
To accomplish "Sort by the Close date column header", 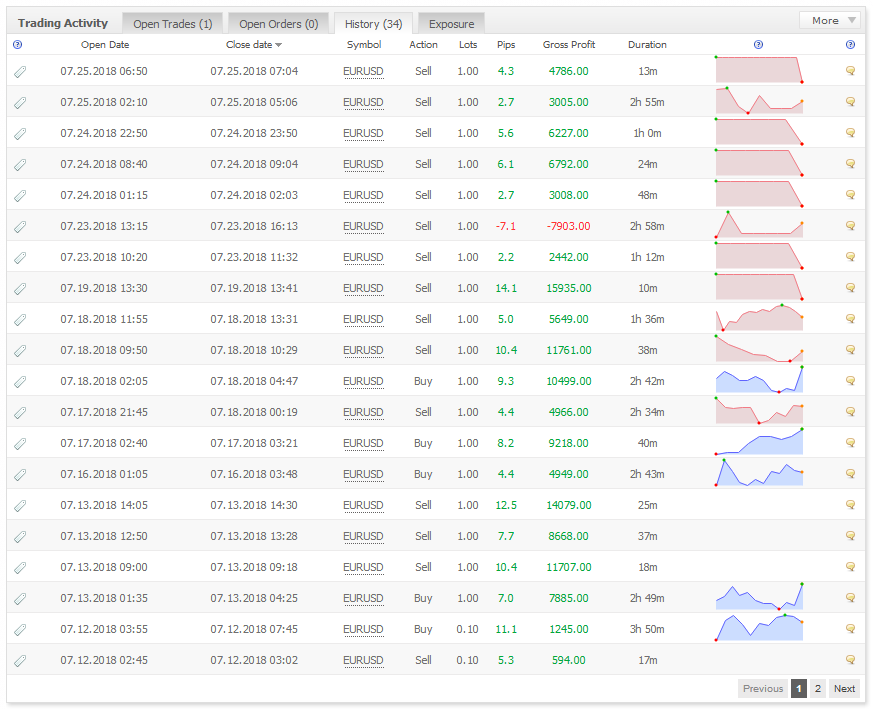I will tap(253, 45).
